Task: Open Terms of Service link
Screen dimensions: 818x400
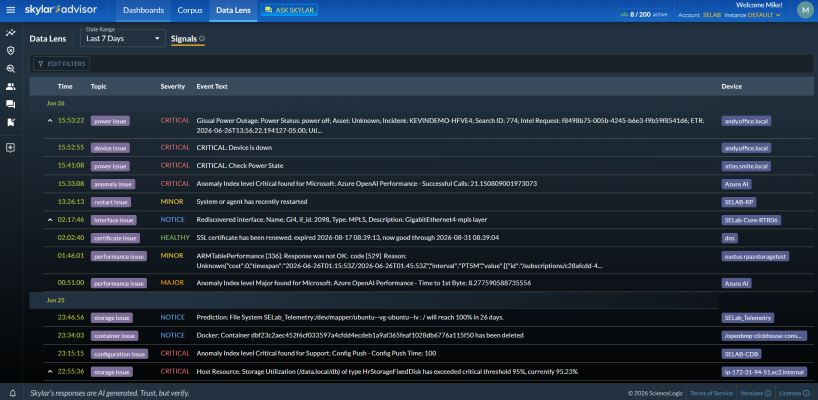Action: [x=712, y=393]
